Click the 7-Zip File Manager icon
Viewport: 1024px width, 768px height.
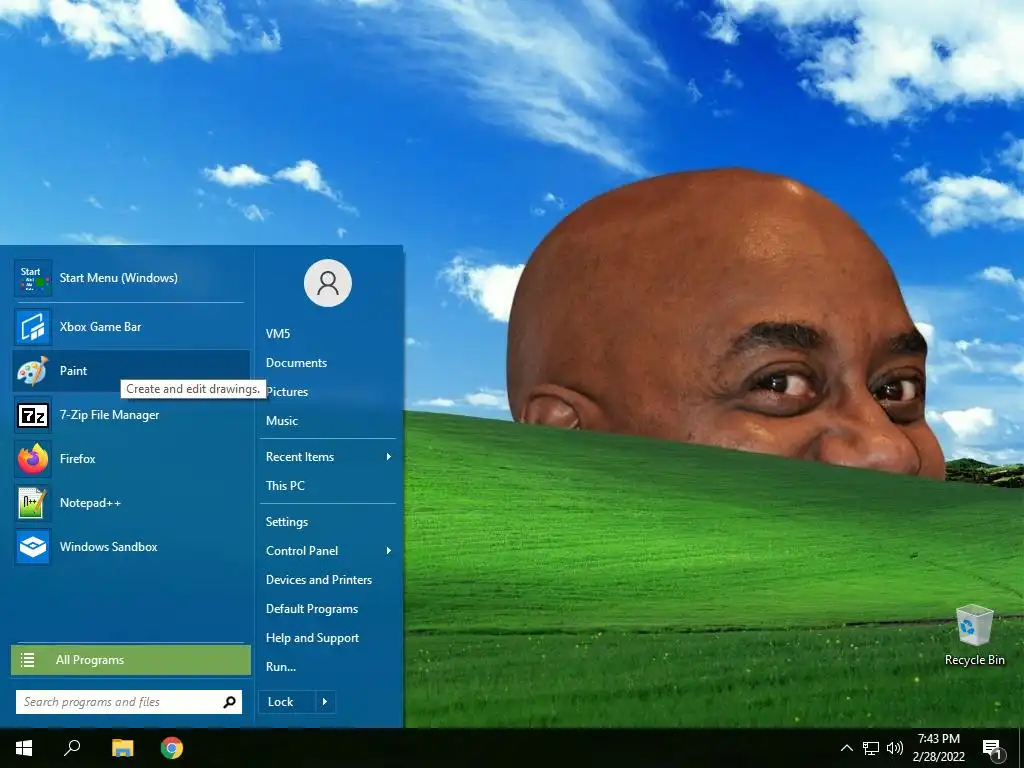coord(33,415)
